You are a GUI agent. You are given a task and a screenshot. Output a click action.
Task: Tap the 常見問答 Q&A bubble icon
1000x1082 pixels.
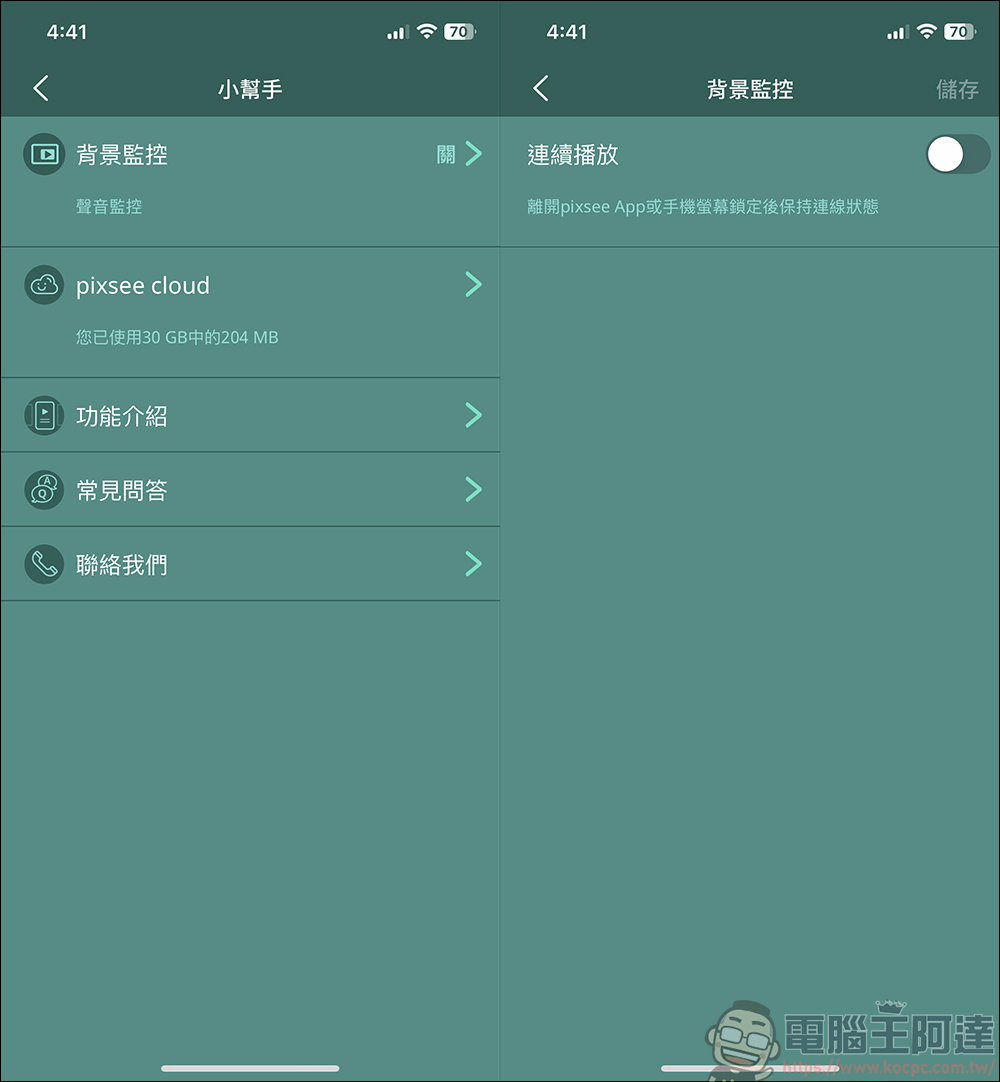(44, 490)
